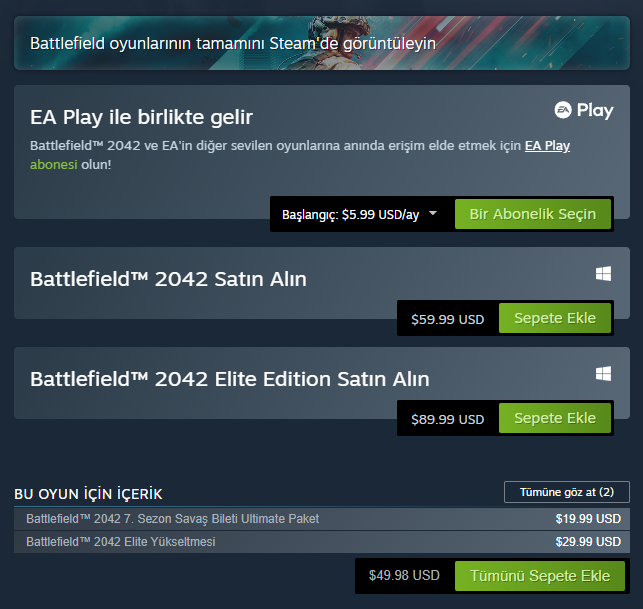Click the EA Play logo

[584, 110]
